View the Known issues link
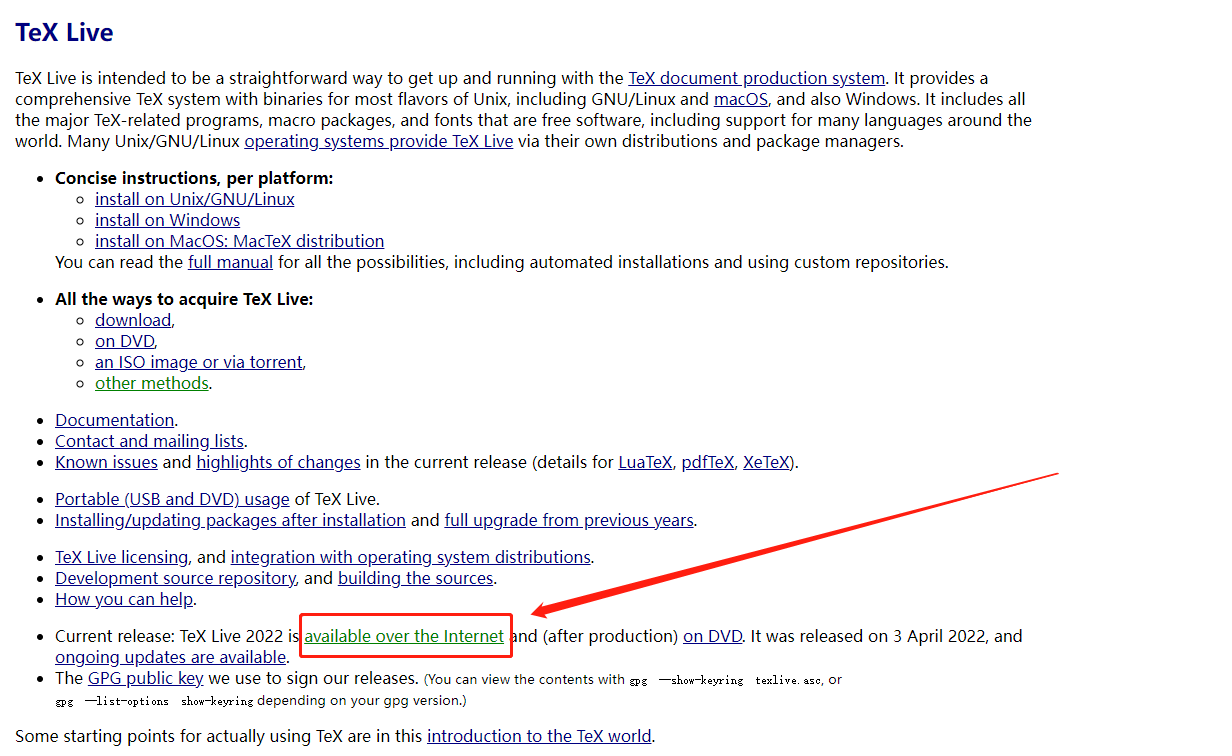This screenshot has width=1232, height=756. [106, 462]
